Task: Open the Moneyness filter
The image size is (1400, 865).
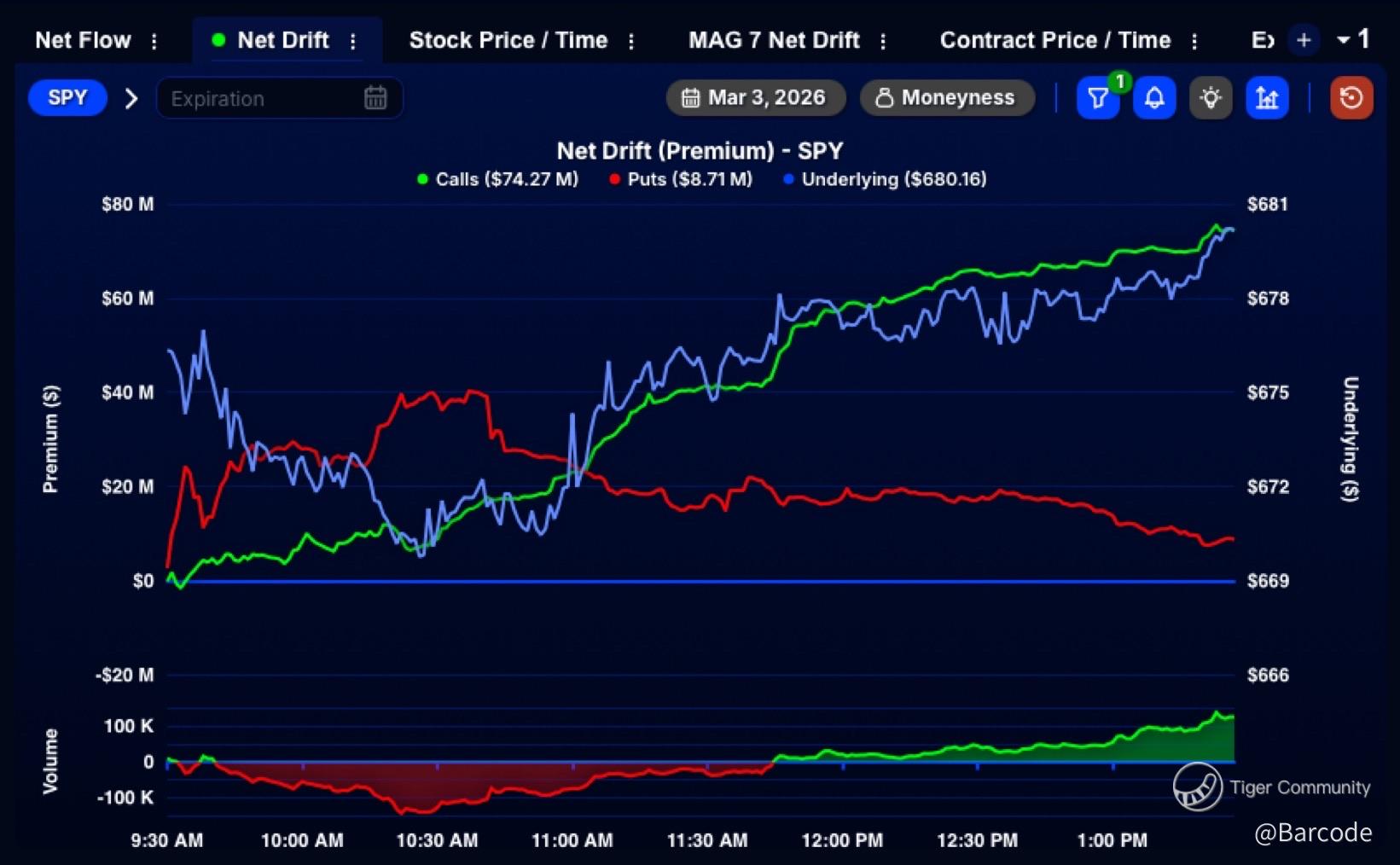Action: 947,98
